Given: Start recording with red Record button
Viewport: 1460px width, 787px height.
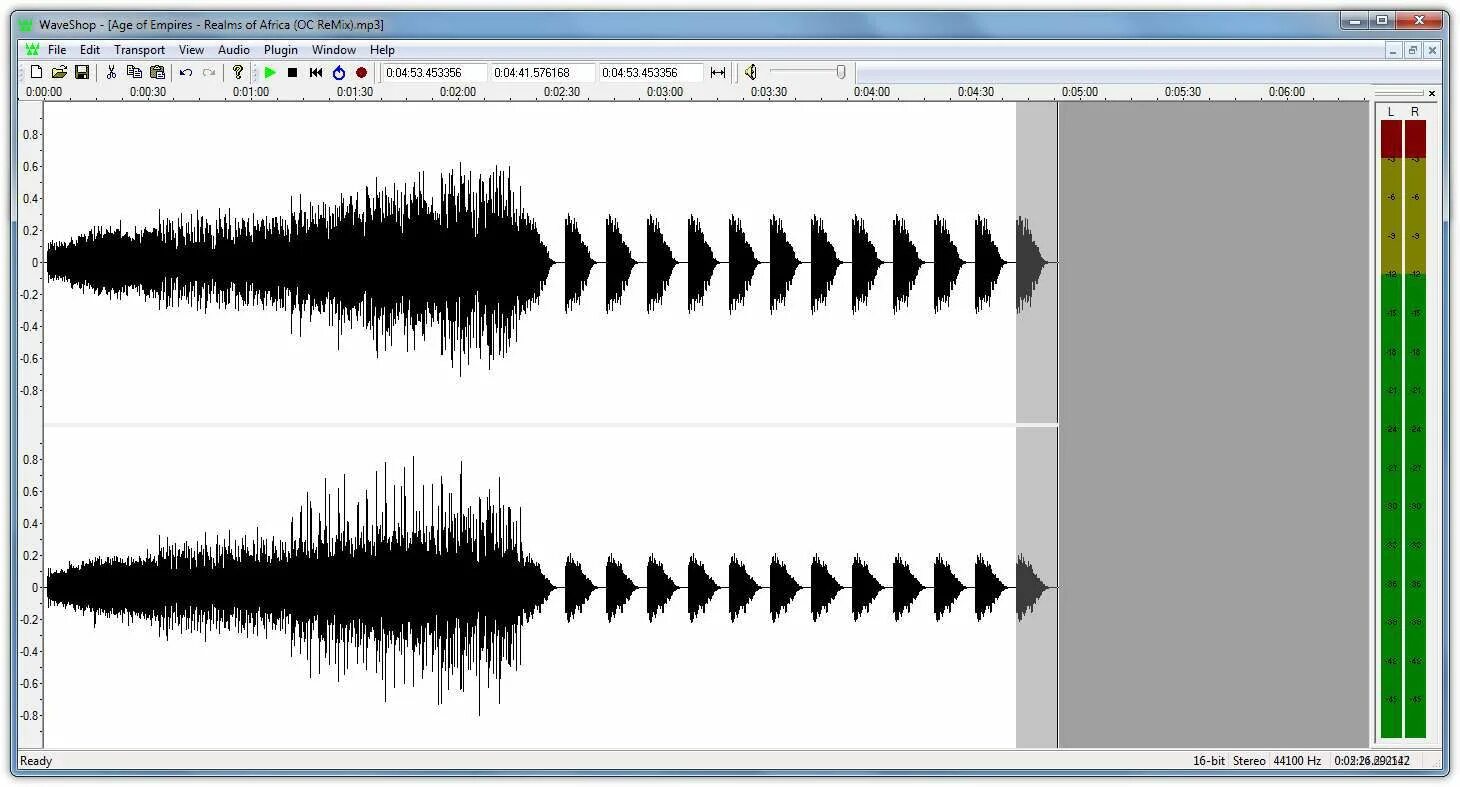Looking at the screenshot, I should (361, 72).
